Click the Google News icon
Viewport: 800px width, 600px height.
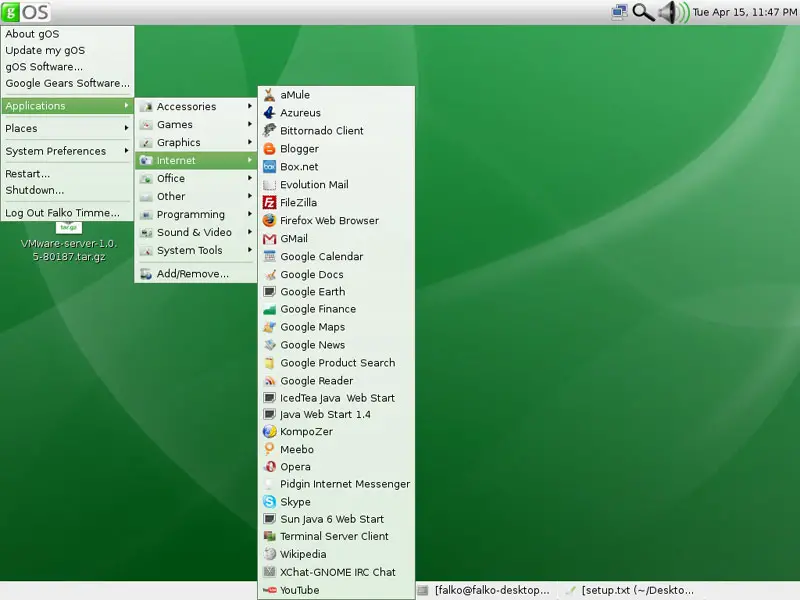(x=269, y=345)
